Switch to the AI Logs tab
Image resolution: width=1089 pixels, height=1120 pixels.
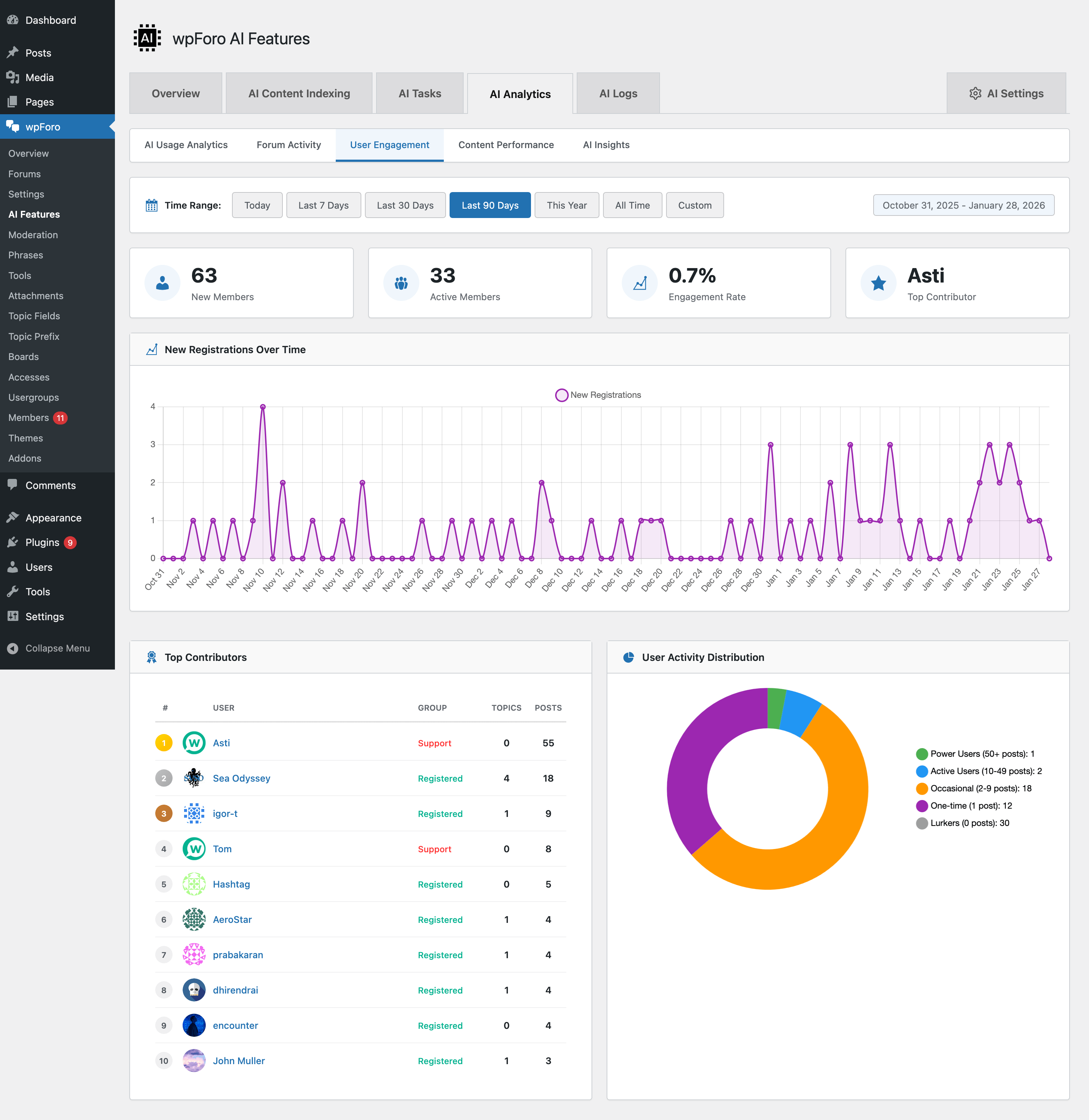point(618,93)
